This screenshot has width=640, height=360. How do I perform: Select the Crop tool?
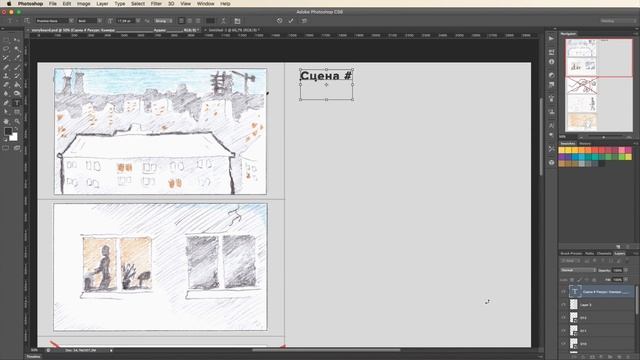tap(6, 58)
